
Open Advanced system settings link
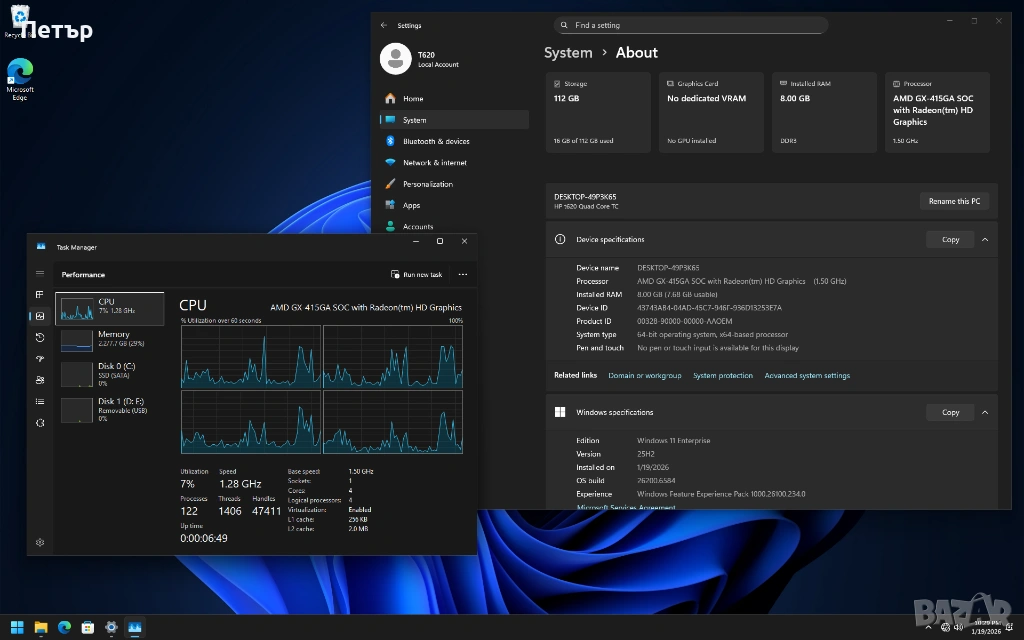(x=806, y=376)
